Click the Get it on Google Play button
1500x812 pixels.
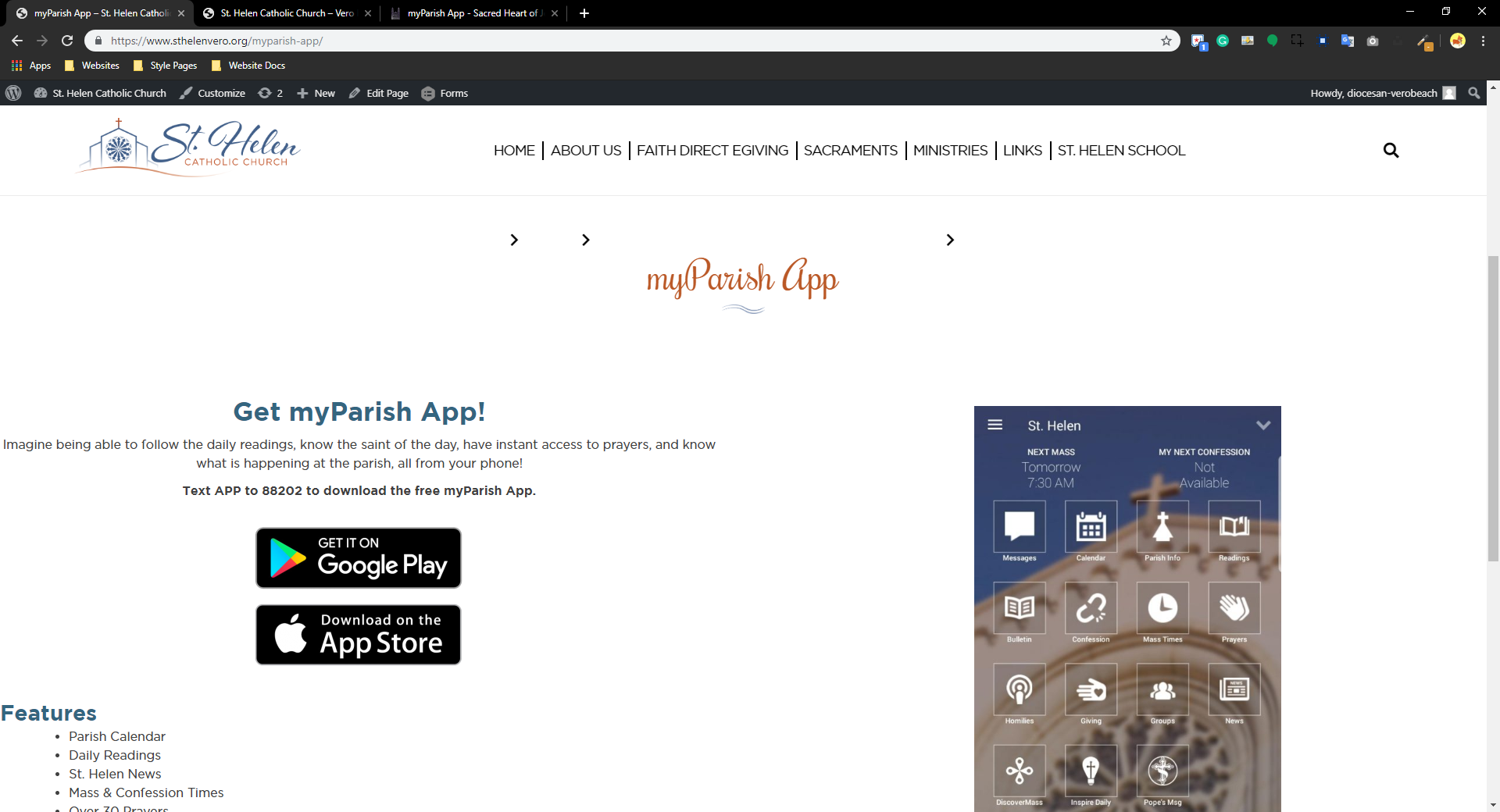(359, 557)
